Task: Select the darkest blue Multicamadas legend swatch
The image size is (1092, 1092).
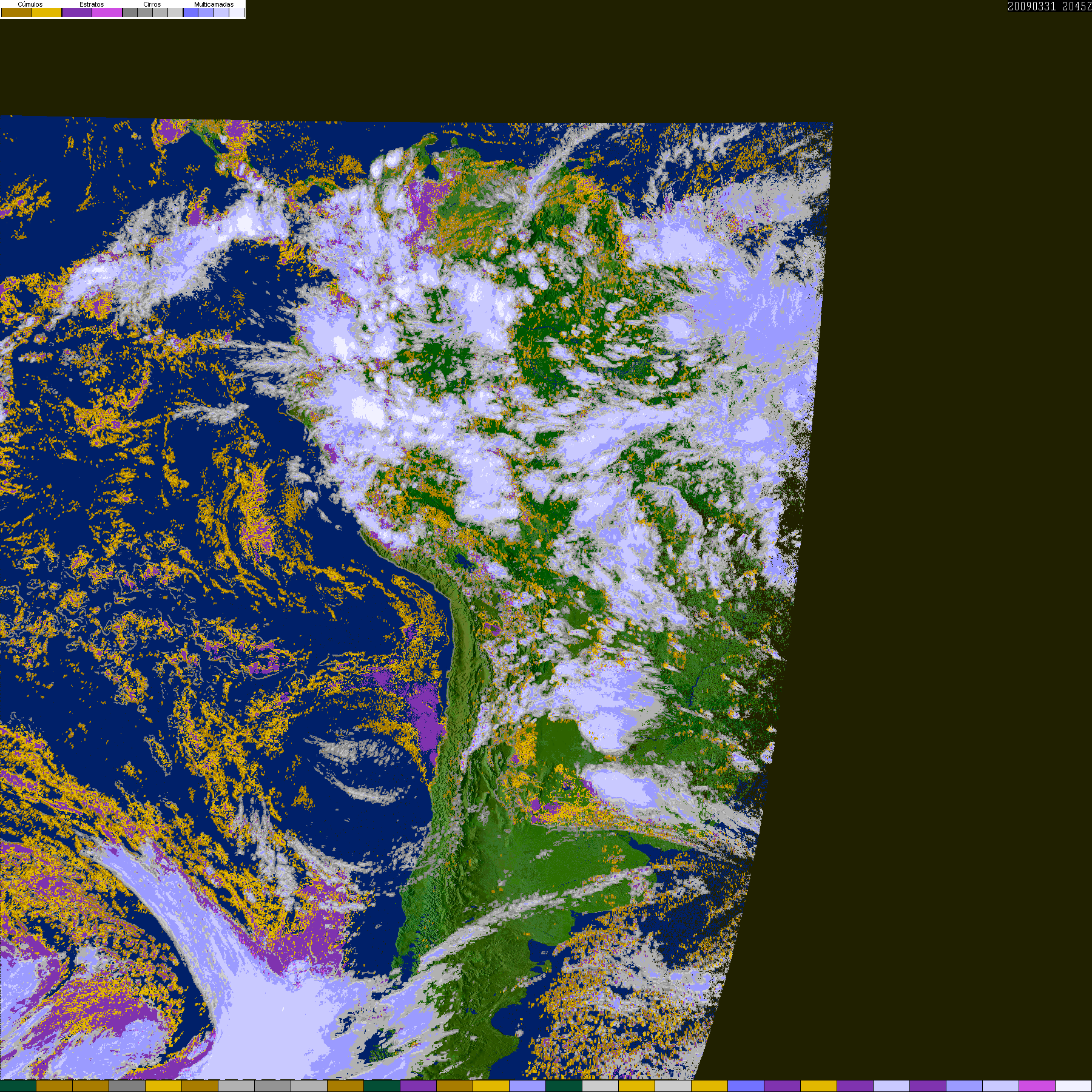Action: 191,12
